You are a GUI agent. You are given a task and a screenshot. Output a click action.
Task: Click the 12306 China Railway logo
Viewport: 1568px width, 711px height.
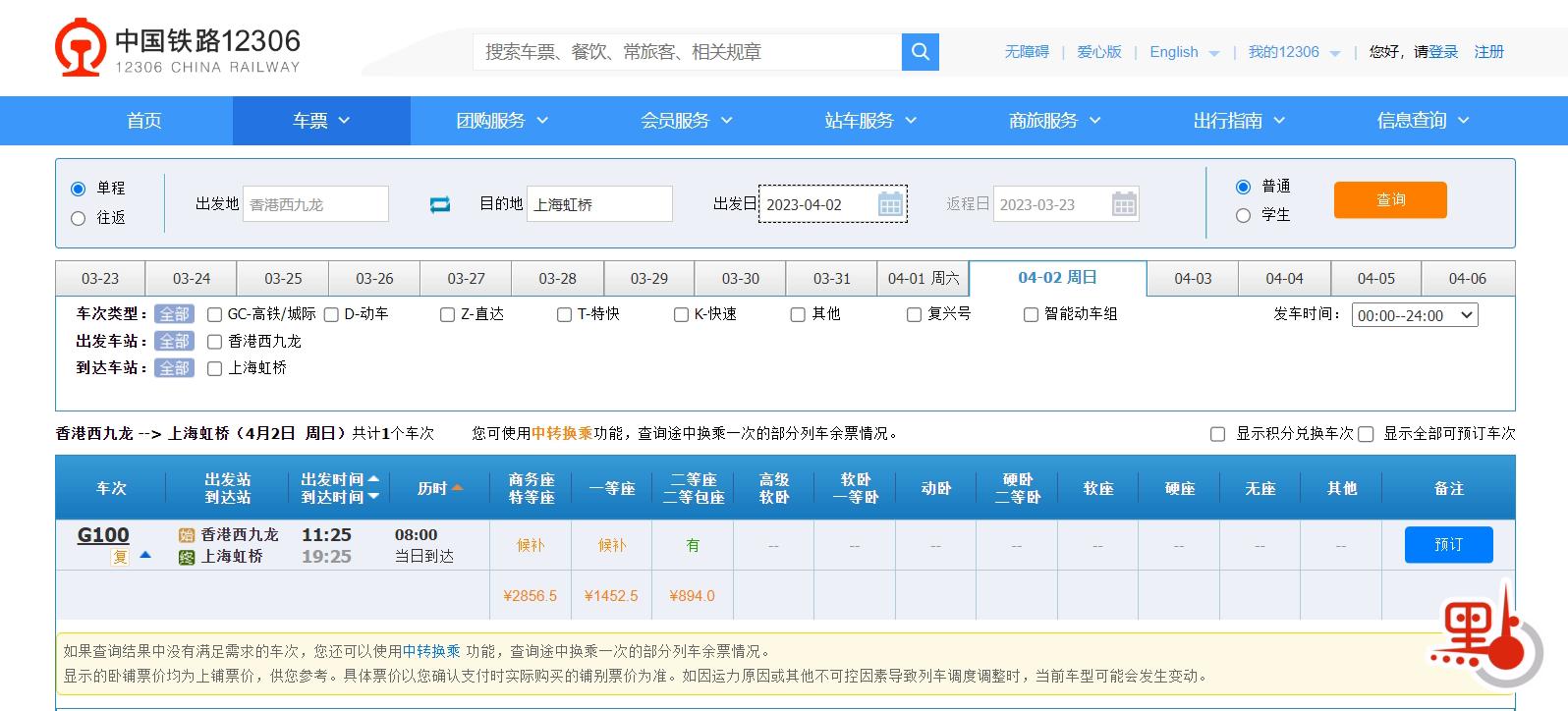tap(178, 48)
